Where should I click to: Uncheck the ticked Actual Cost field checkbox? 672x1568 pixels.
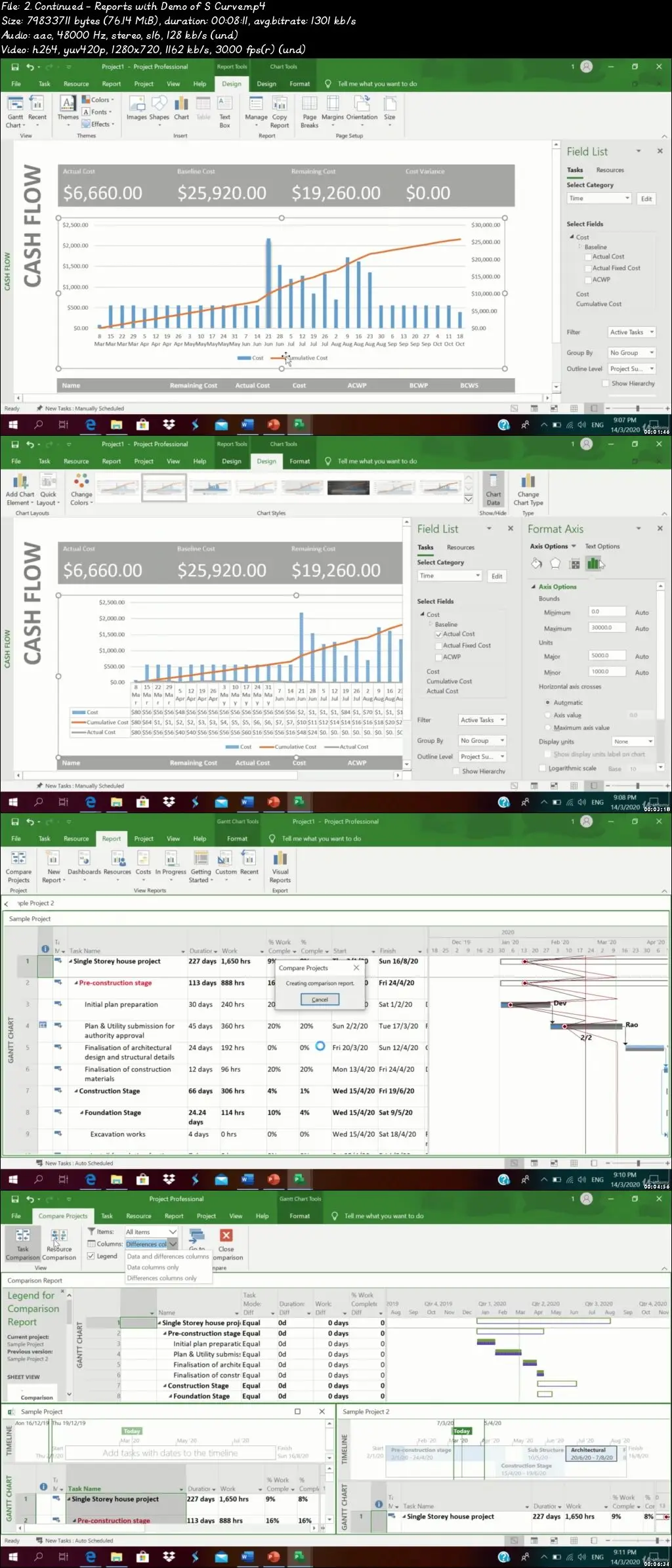438,634
